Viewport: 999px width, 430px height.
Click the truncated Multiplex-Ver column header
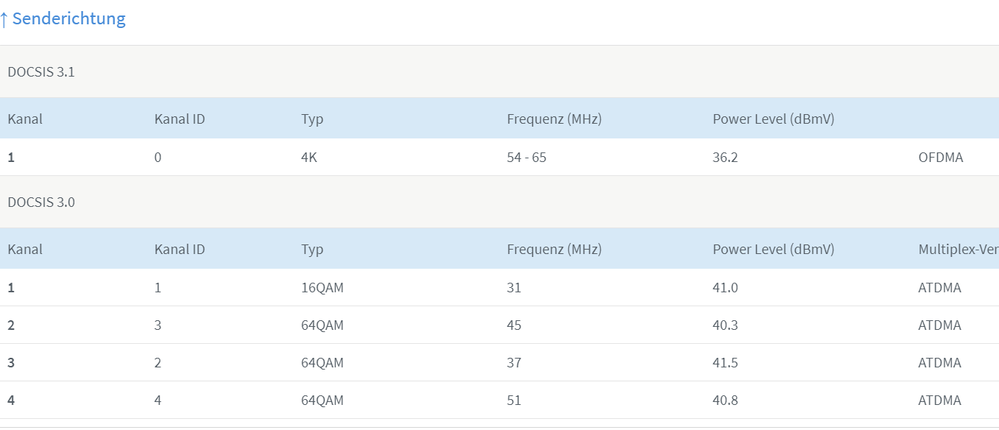[957, 249]
